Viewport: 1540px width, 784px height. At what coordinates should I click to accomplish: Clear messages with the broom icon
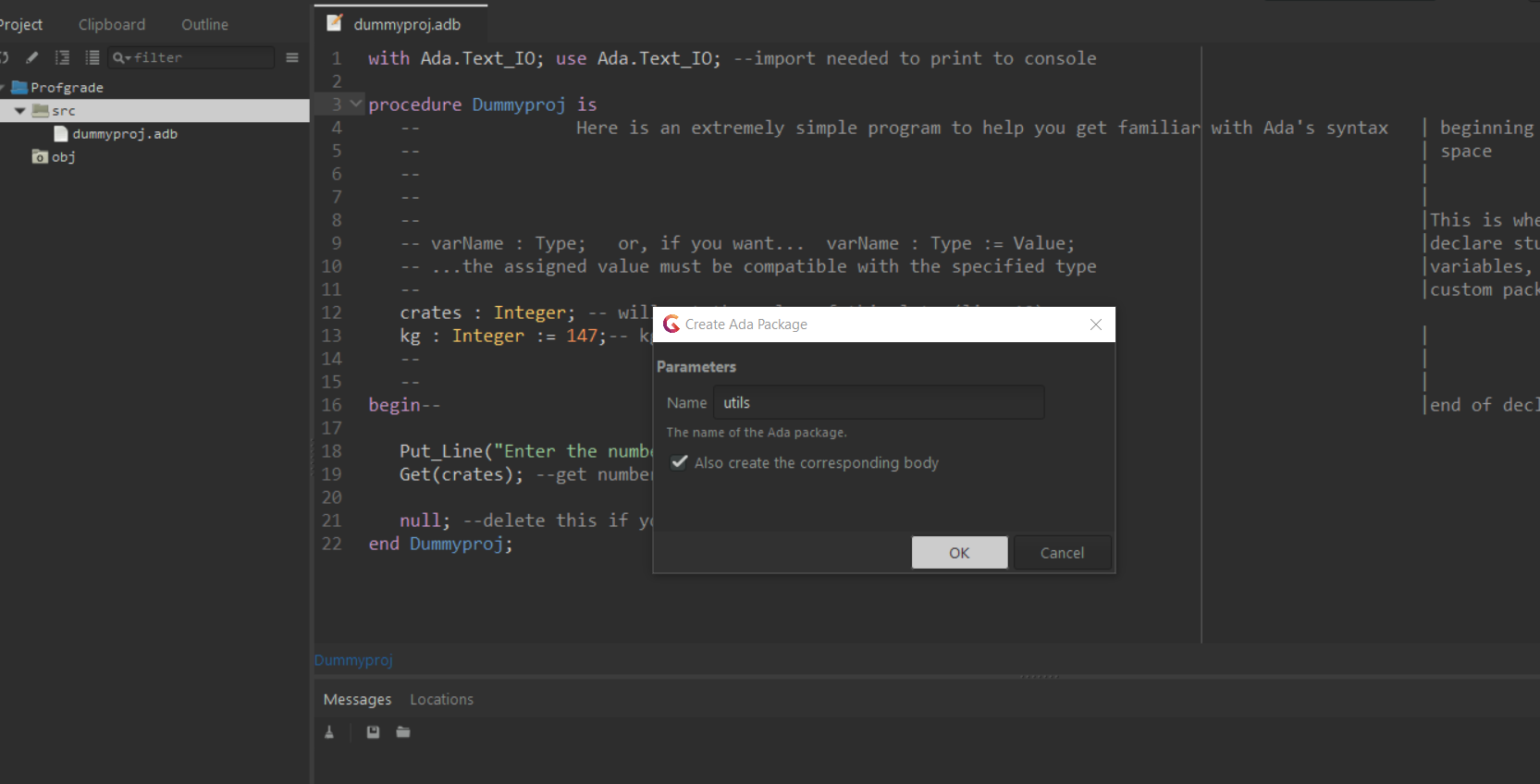(329, 732)
